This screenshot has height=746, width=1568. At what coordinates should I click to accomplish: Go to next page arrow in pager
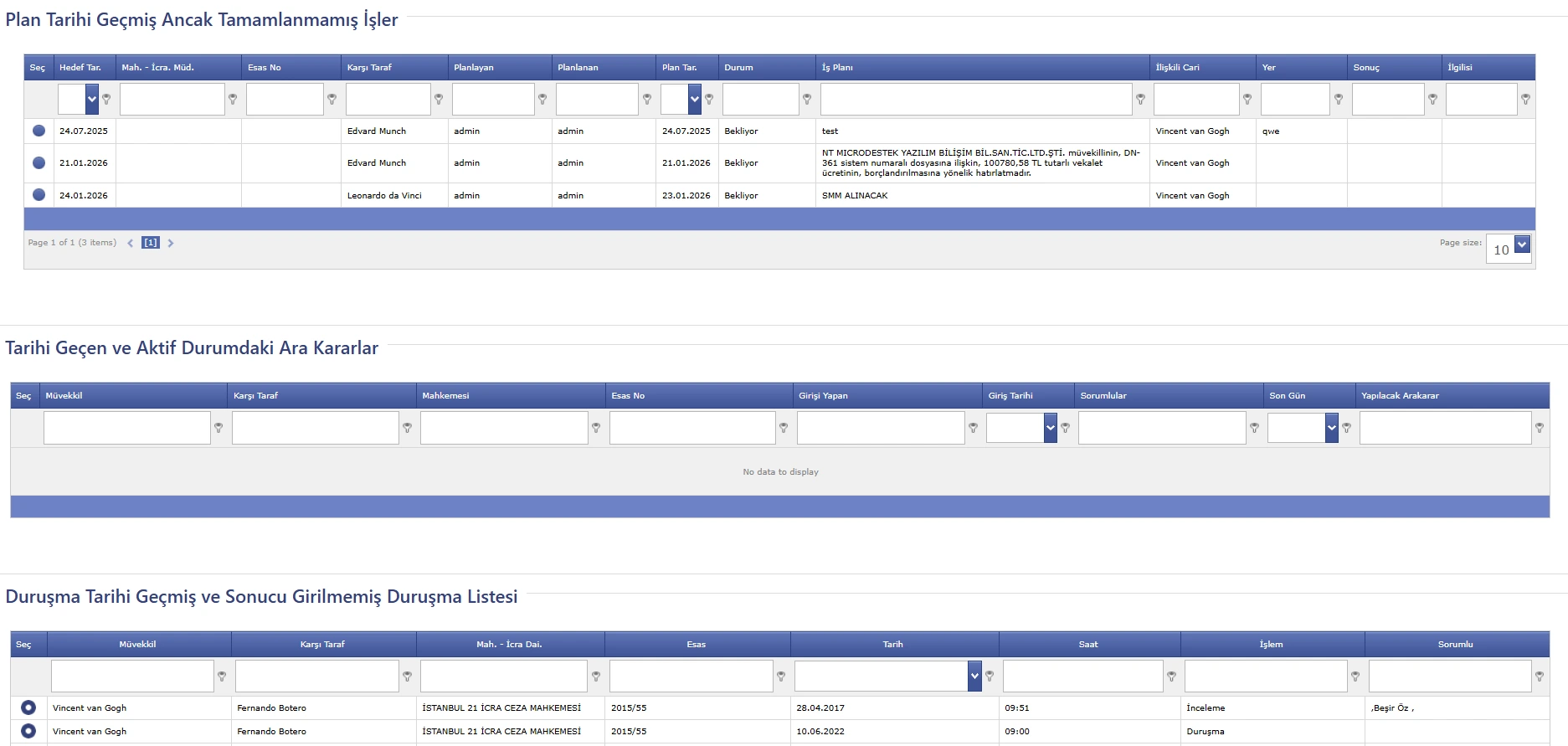click(x=171, y=243)
